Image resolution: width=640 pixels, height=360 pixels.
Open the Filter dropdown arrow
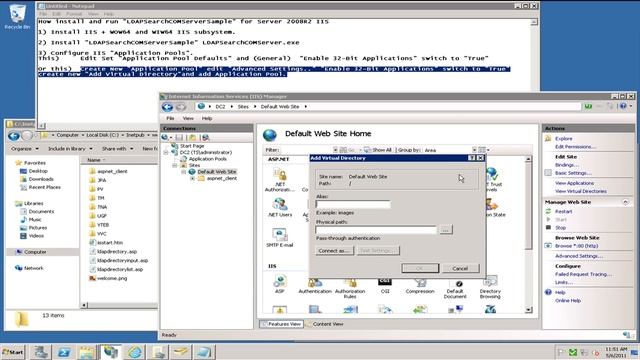coord(335,150)
